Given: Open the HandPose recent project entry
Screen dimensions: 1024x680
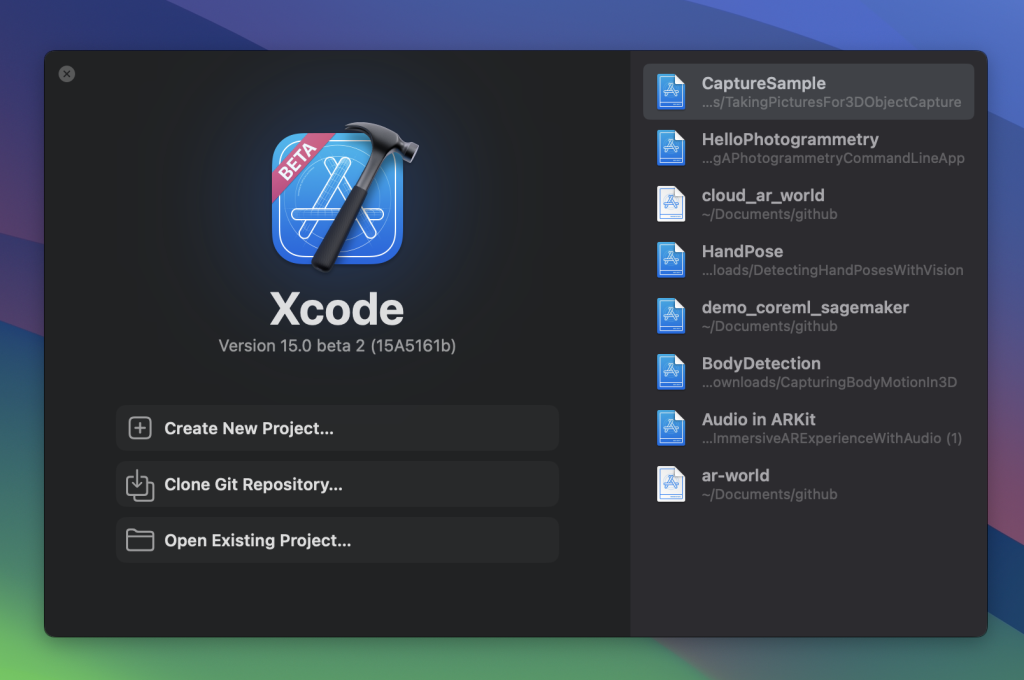Looking at the screenshot, I should point(808,259).
